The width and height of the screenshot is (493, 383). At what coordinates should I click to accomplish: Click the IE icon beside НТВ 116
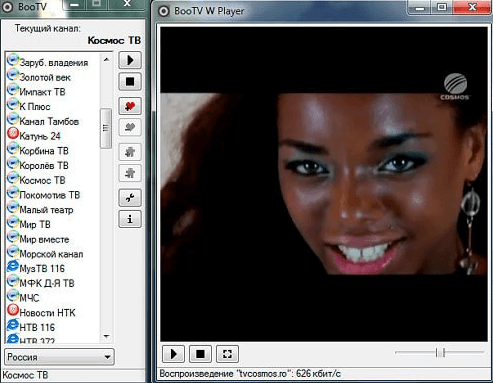point(13,325)
